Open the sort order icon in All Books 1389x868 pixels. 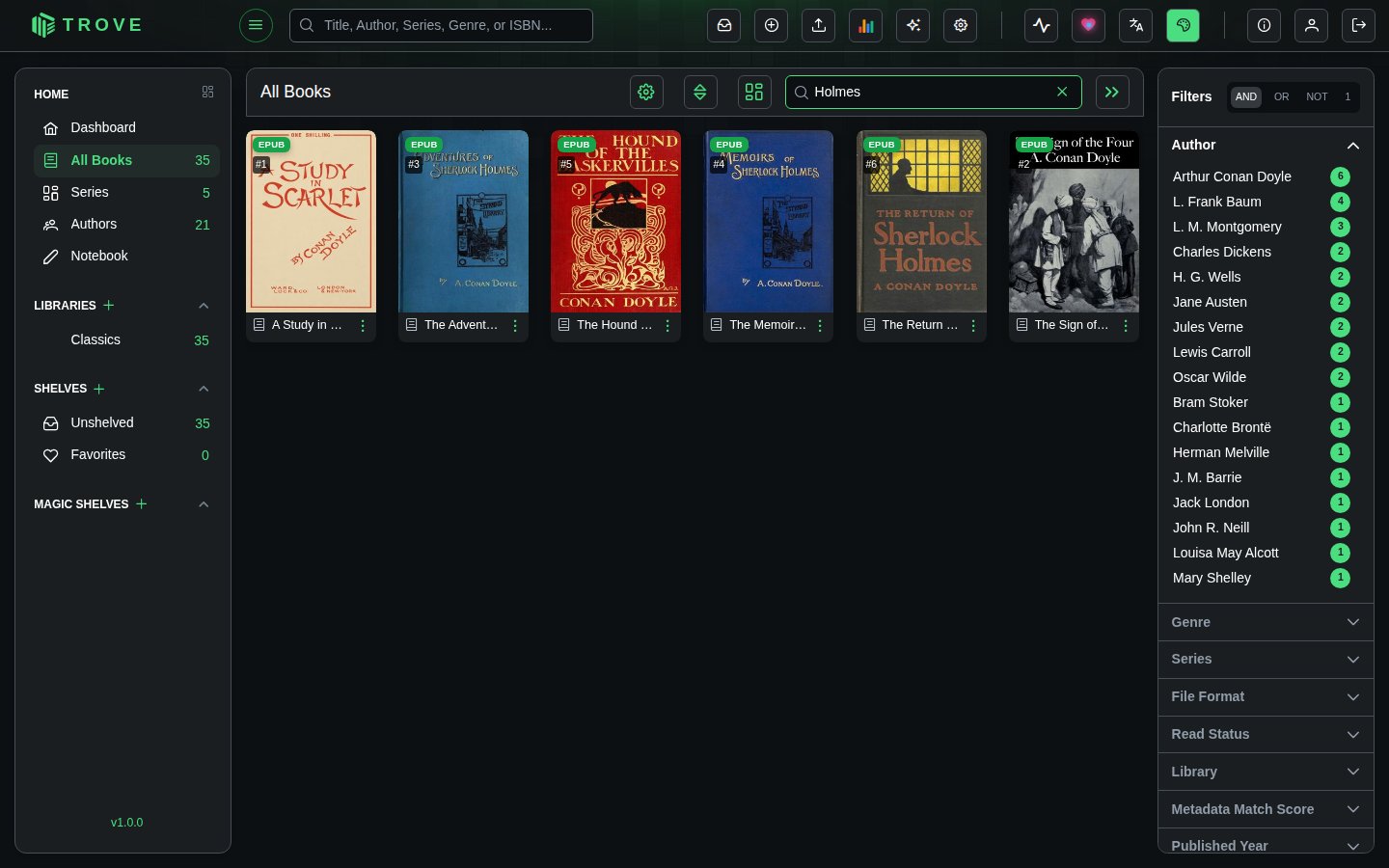pyautogui.click(x=700, y=92)
